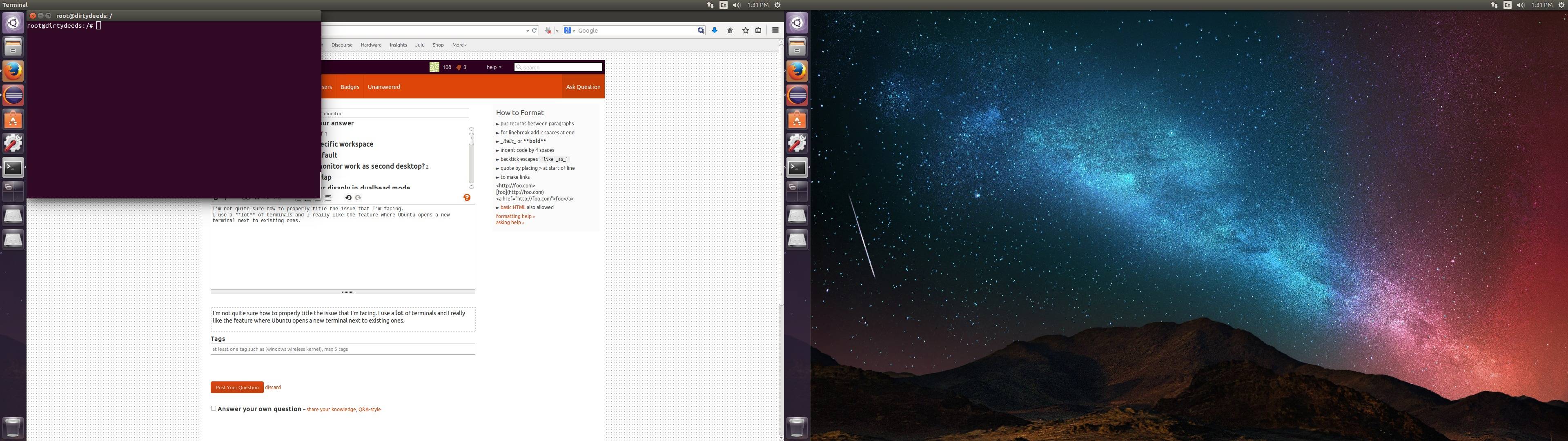Open blocked-plugin icon dropdown arrow

[x=557, y=31]
